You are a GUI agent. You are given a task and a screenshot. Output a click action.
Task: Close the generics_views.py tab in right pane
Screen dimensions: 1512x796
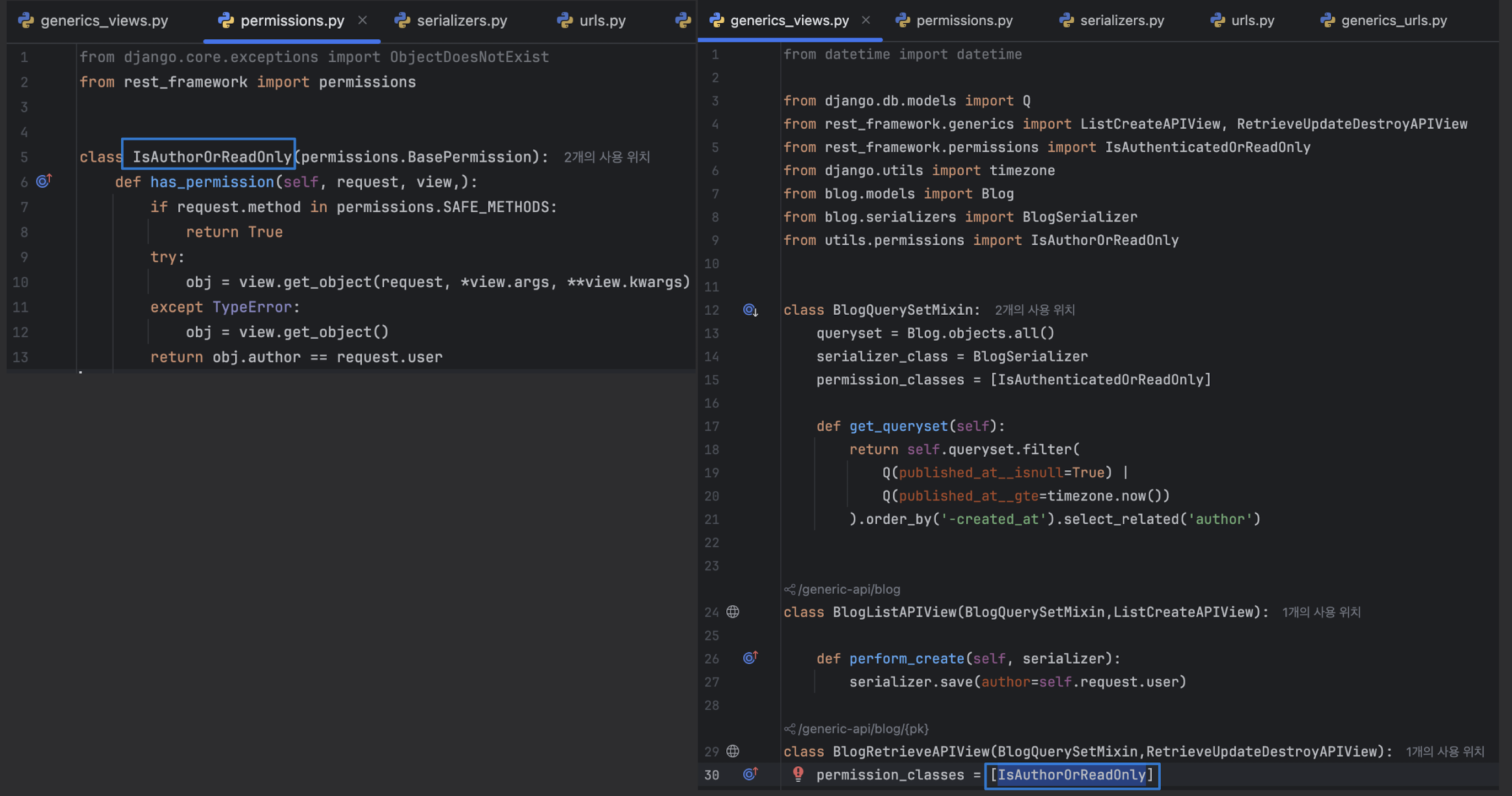click(866, 20)
